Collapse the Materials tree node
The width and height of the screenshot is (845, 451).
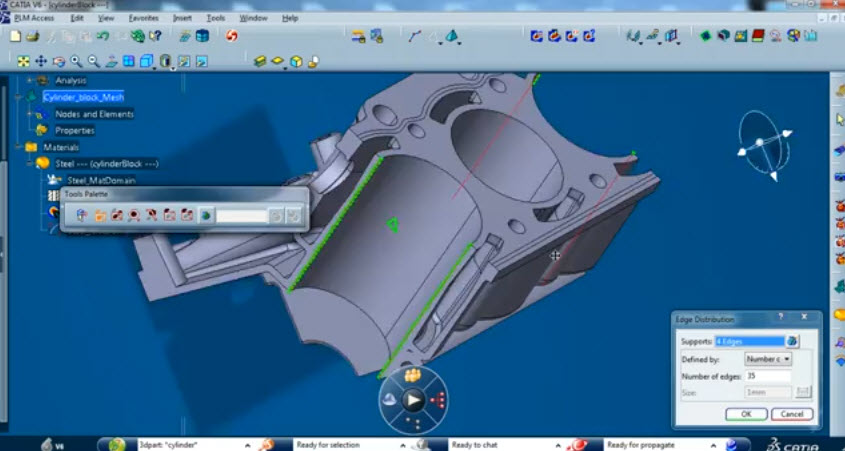point(18,147)
